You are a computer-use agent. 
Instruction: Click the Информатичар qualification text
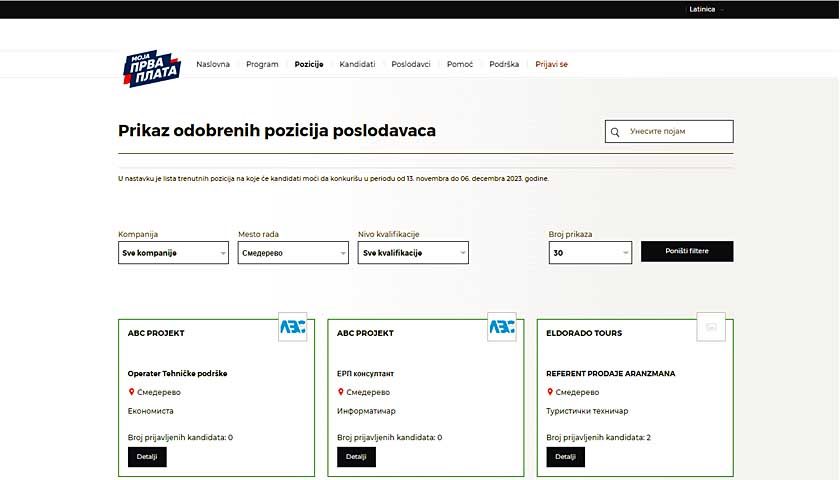(366, 411)
